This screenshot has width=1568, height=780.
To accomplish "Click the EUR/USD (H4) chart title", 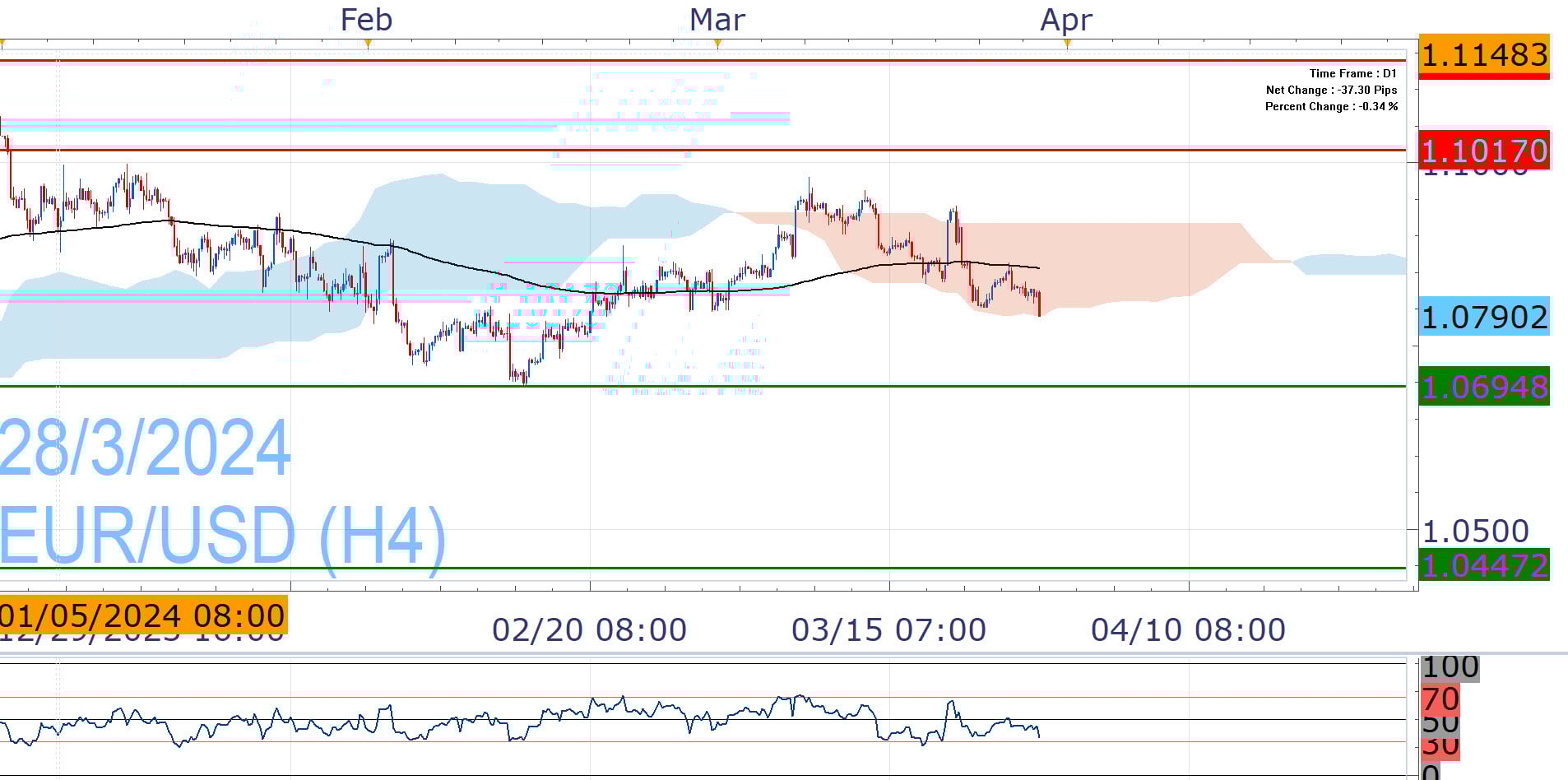I will tap(222, 535).
